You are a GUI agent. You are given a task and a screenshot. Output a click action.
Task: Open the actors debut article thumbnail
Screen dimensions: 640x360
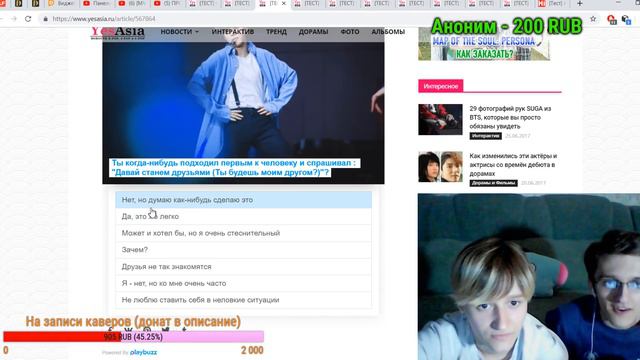(x=440, y=167)
